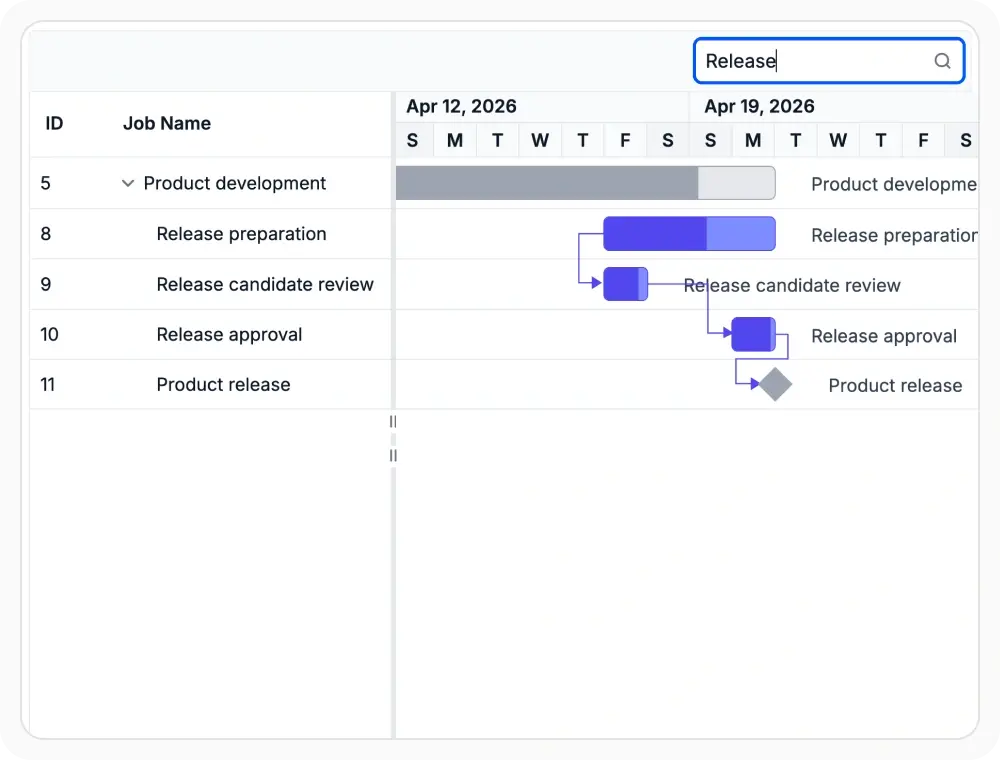Focus the search field containing "Release"
Viewport: 1000px width, 760px height.
click(828, 61)
